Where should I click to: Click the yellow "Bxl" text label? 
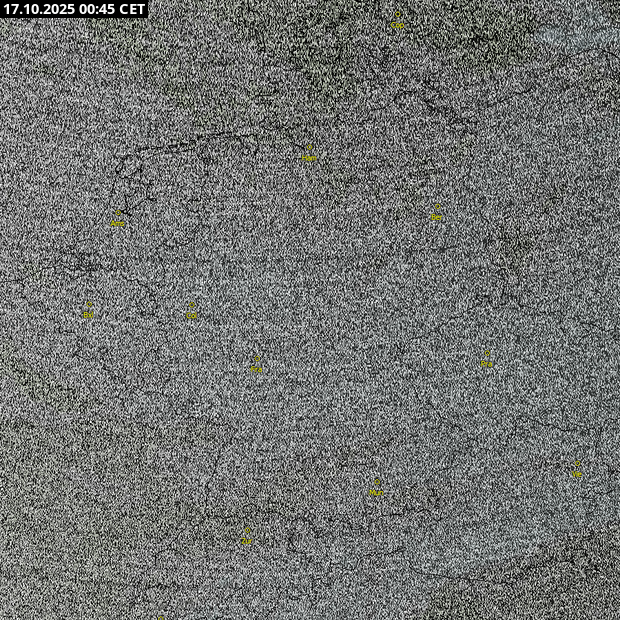[89, 315]
